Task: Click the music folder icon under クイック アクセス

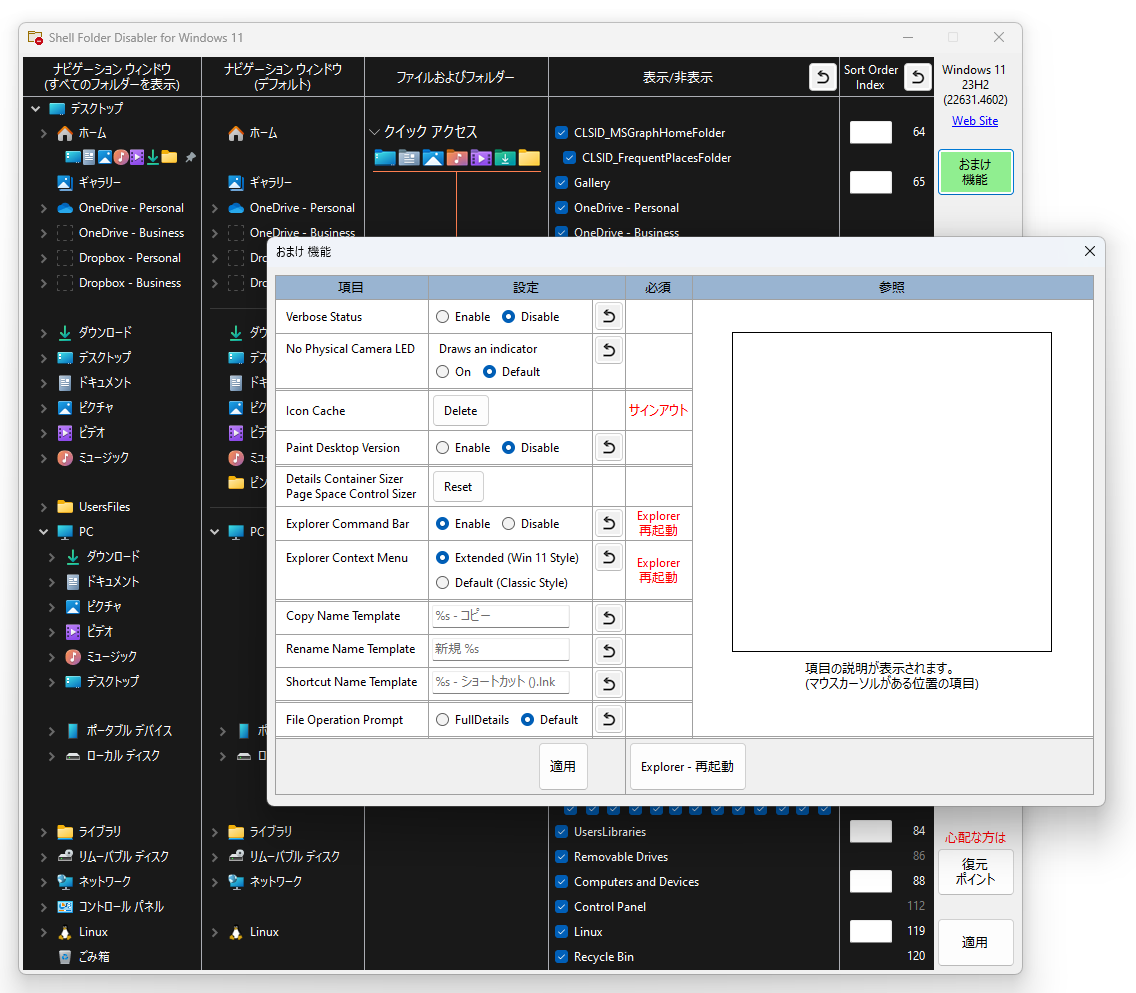Action: pos(456,158)
